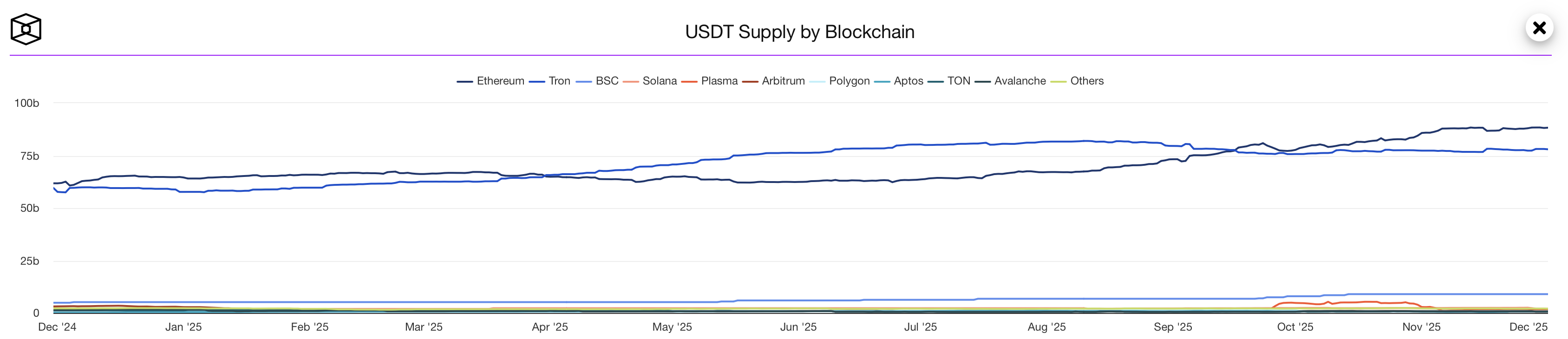Click the chart title USDT Supply by Blockchain
This screenshot has height=339, width=1568.
click(799, 32)
